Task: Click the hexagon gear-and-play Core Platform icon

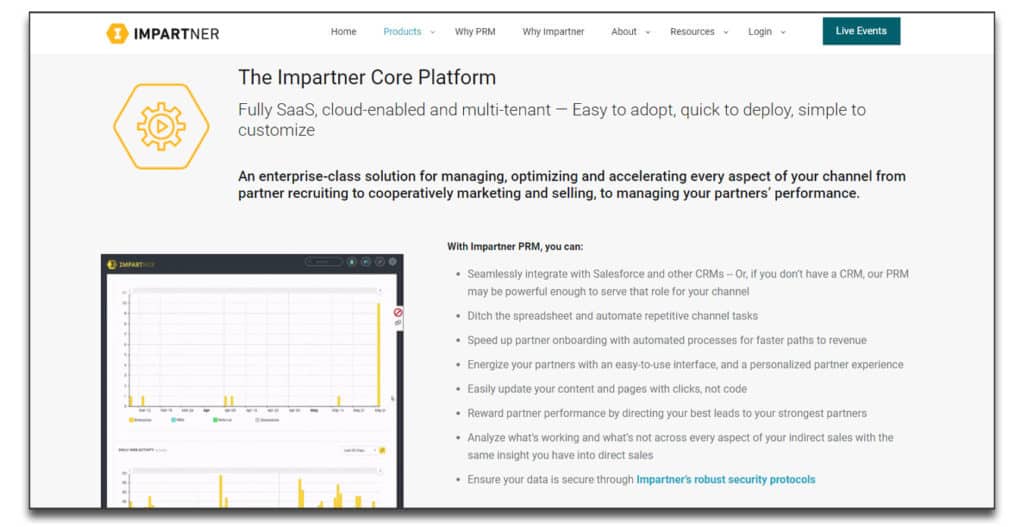Action: [161, 126]
